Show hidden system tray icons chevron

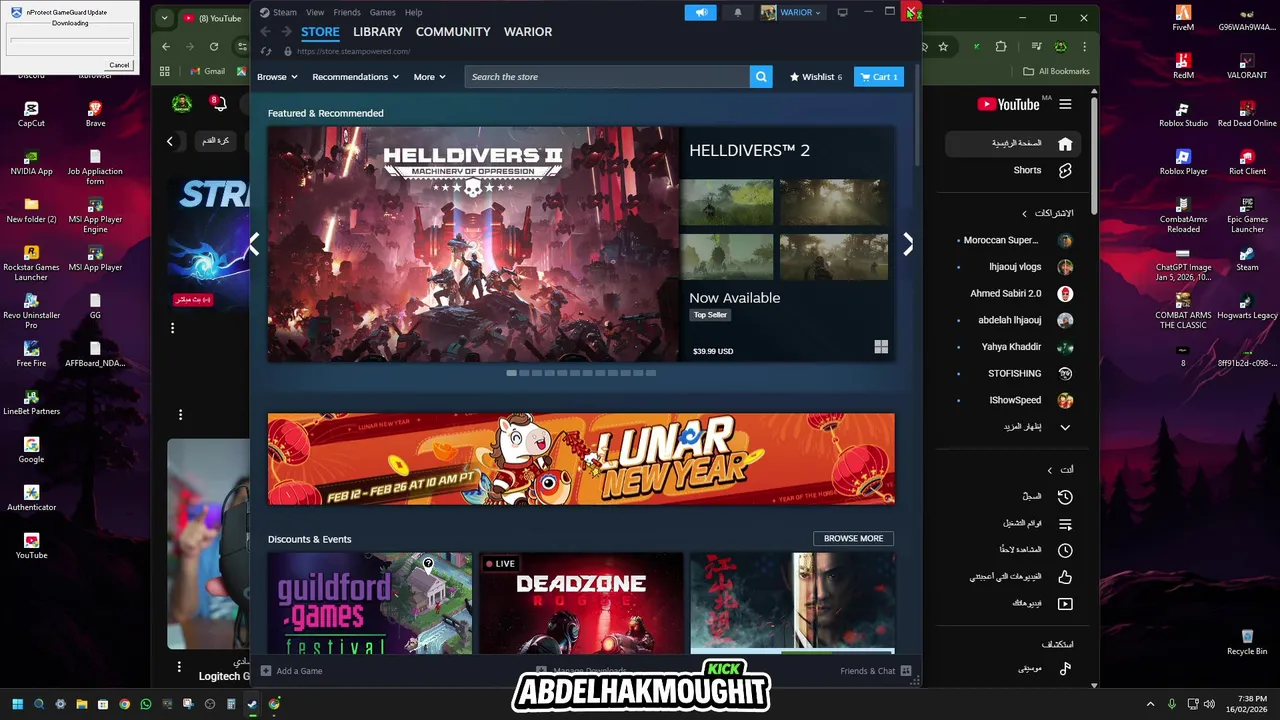[x=1150, y=704]
